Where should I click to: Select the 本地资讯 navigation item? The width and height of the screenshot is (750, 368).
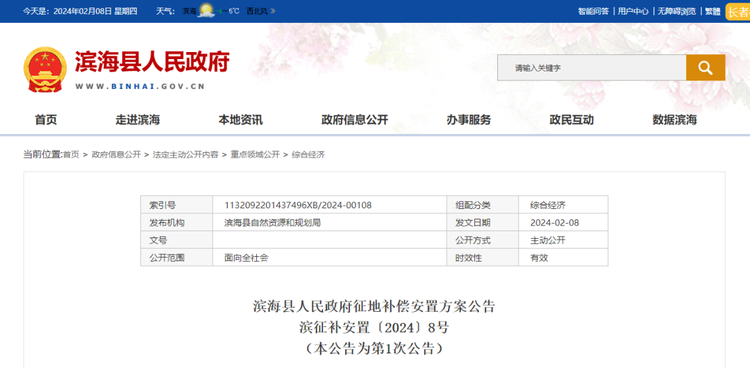[241, 120]
